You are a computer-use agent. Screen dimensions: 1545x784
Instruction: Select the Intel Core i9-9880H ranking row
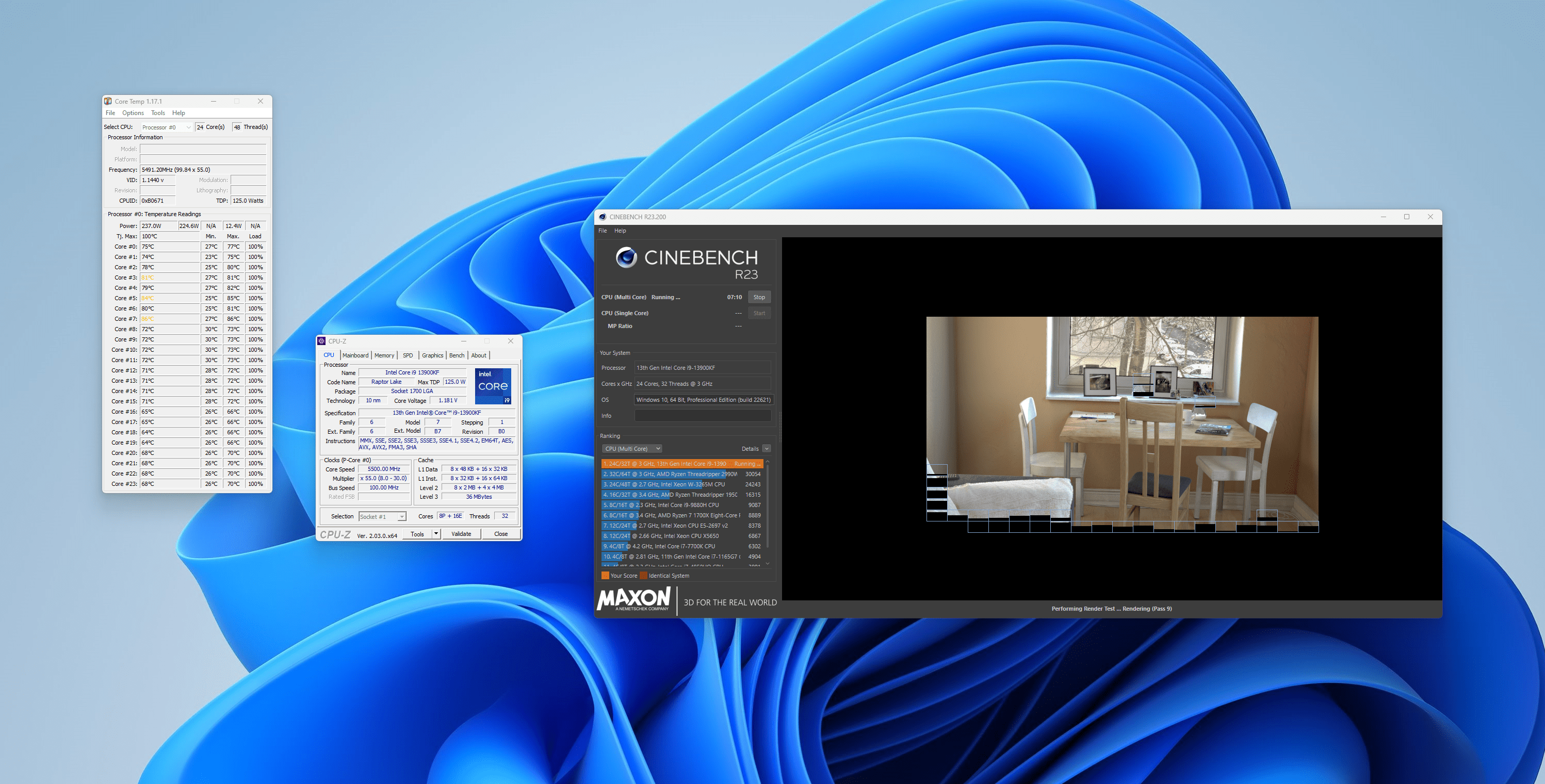tap(682, 505)
